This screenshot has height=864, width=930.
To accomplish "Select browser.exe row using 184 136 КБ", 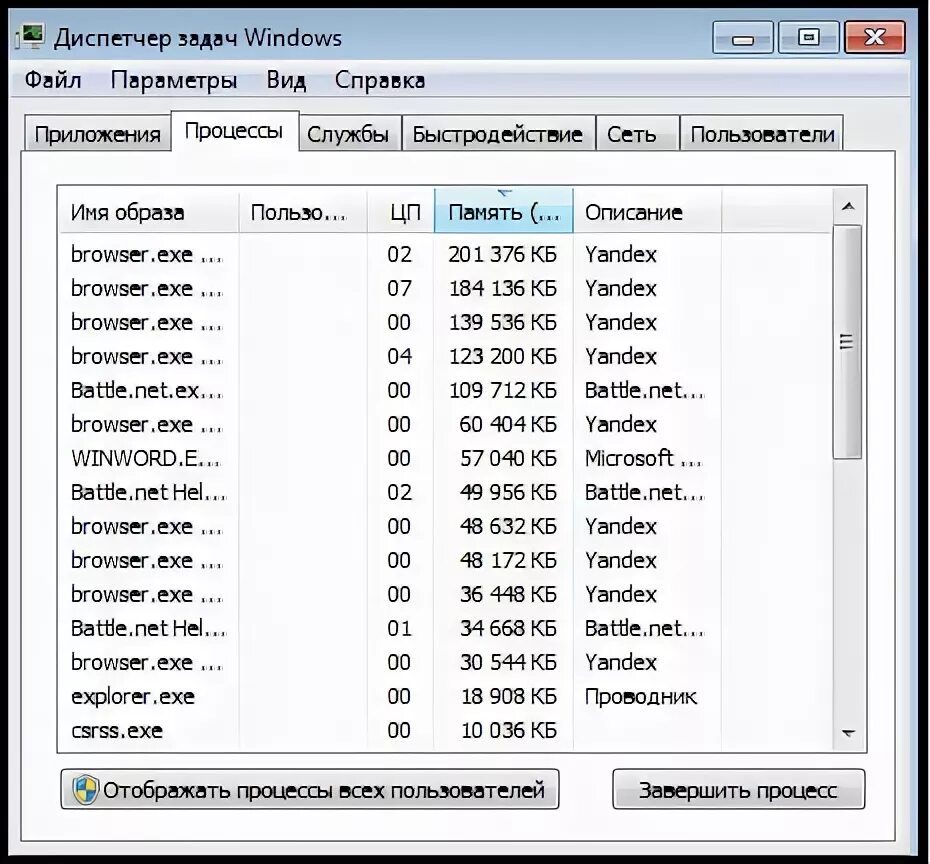I will [445, 288].
